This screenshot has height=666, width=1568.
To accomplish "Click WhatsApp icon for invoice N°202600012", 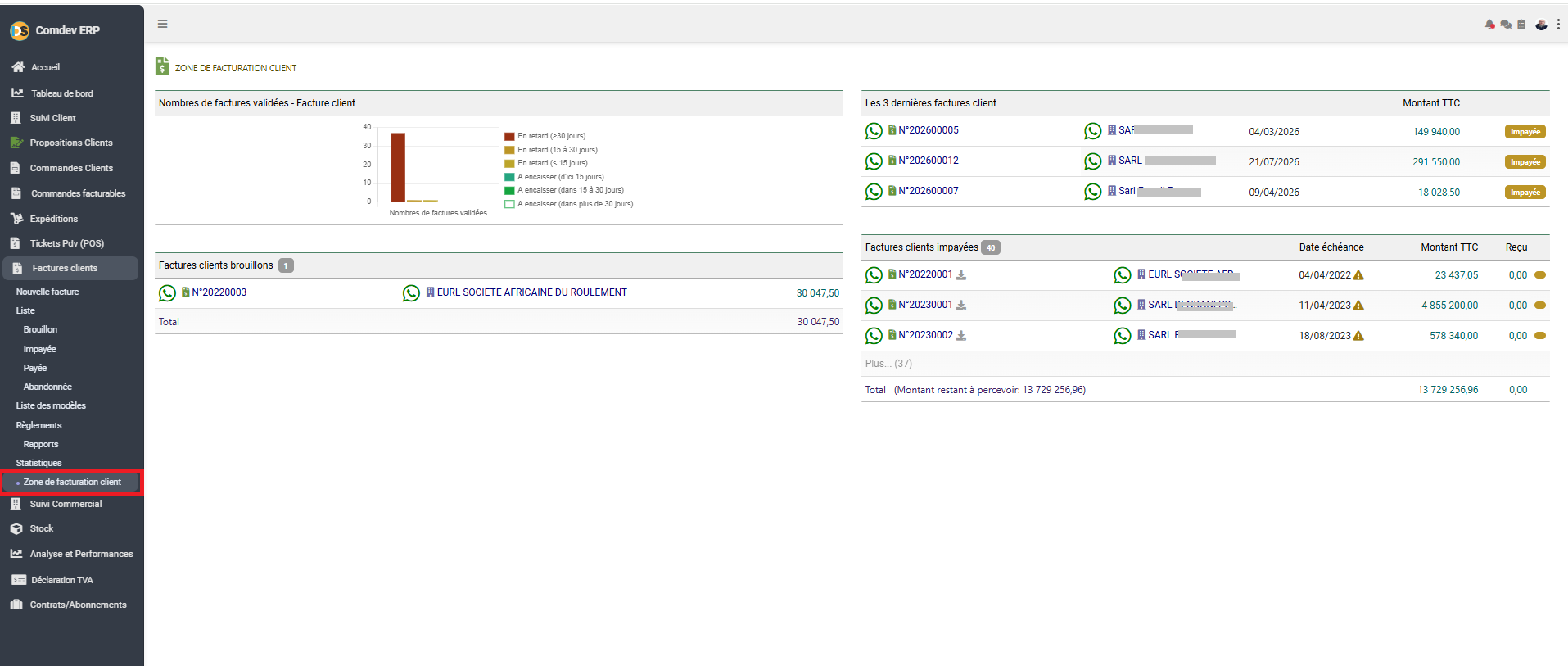I will 874,161.
